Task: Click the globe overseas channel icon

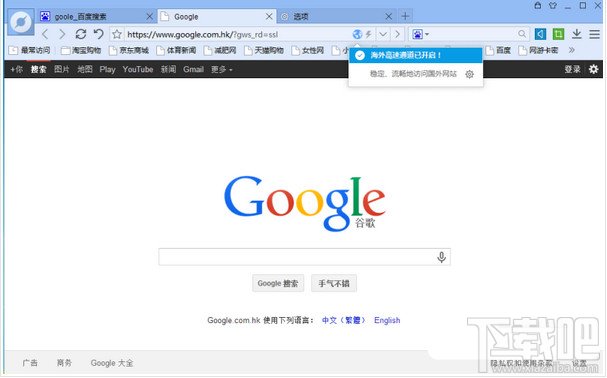Action: pyautogui.click(x=357, y=34)
